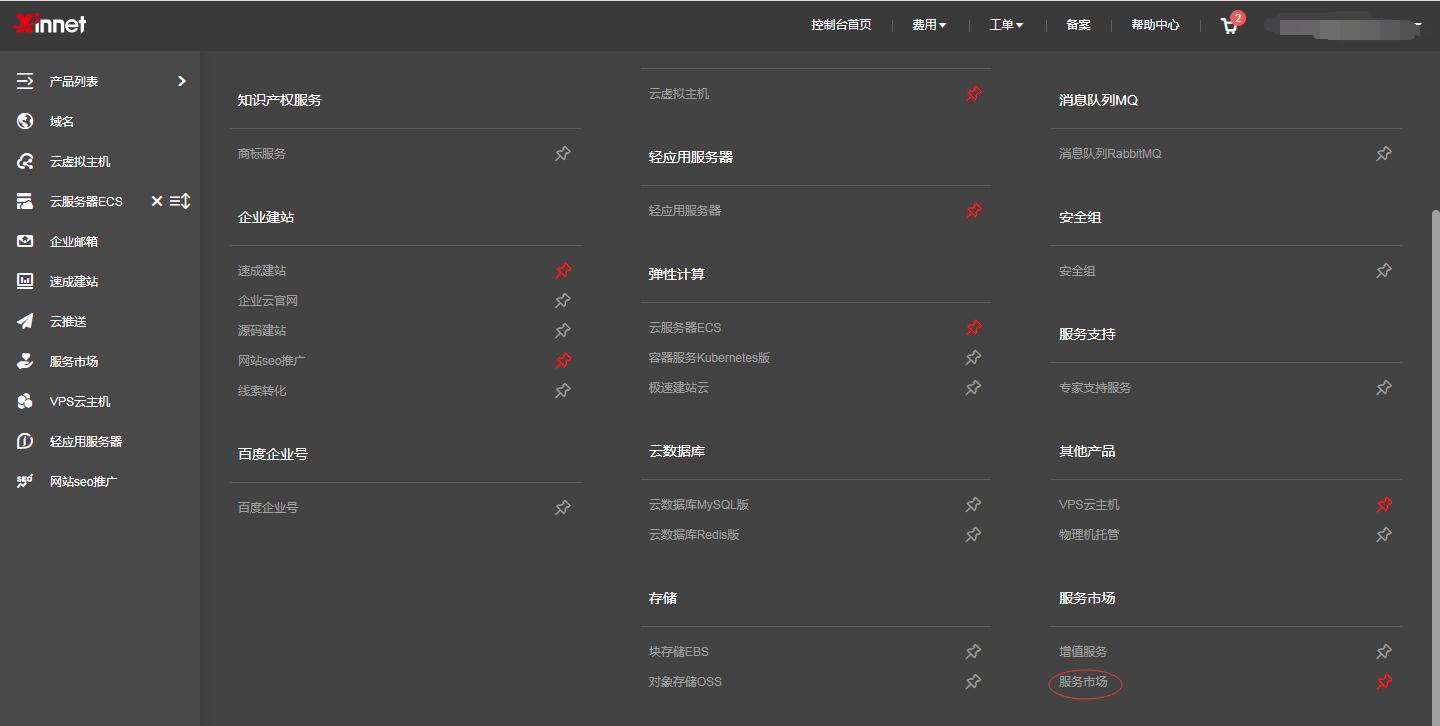Pin 消息队列RabbitMQ to the sidebar
This screenshot has height=726, width=1440.
(x=1384, y=154)
